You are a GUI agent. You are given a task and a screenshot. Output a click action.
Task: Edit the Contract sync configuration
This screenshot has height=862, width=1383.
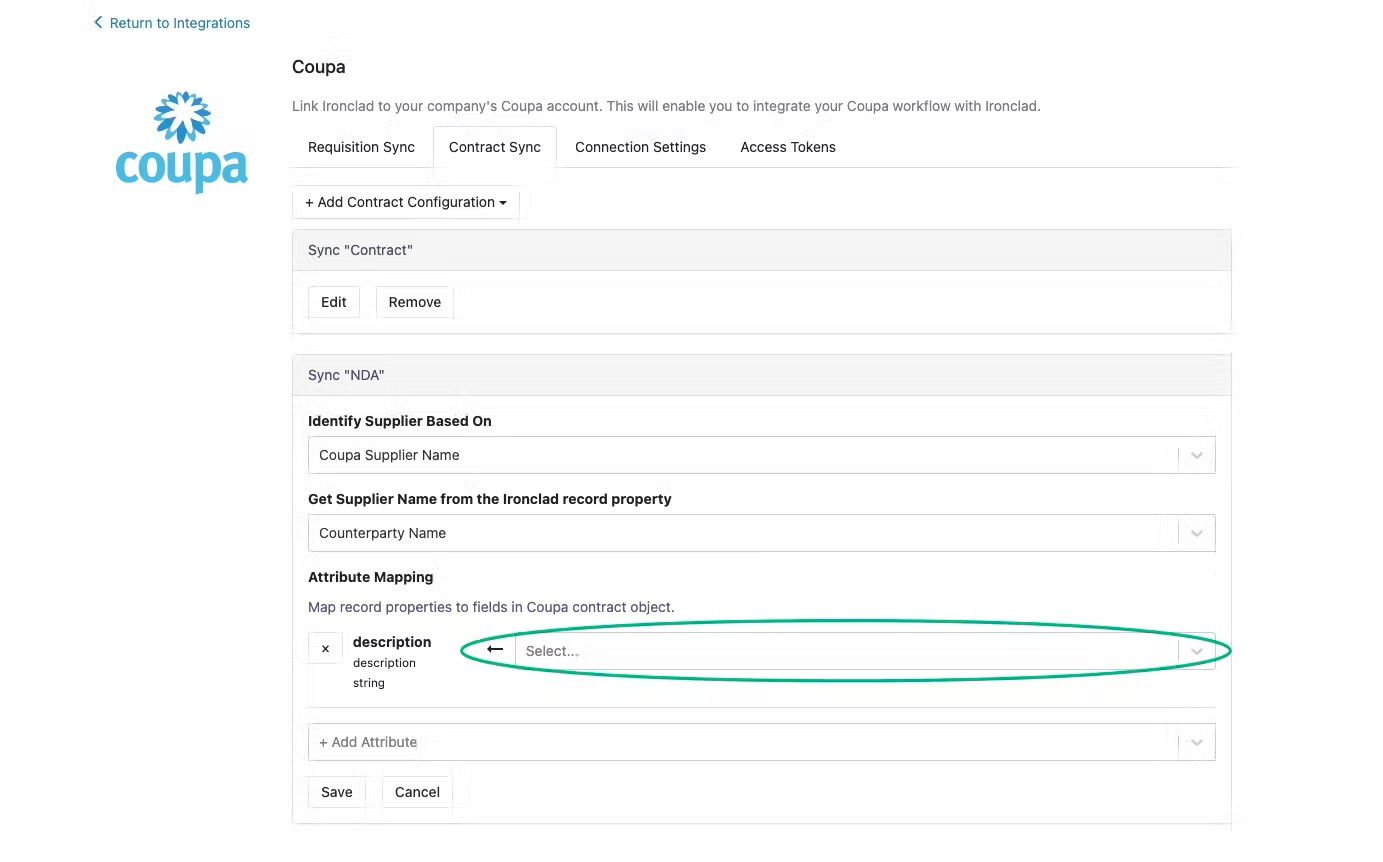[x=334, y=302]
